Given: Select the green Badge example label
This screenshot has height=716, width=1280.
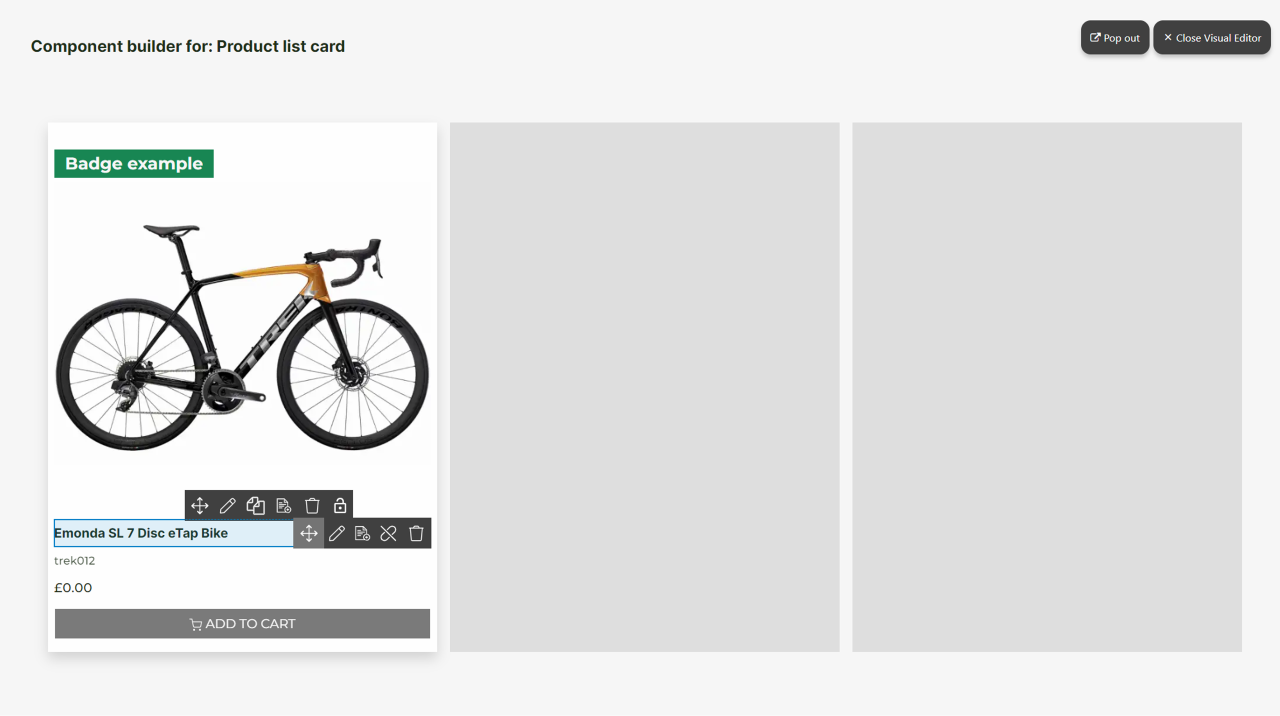Looking at the screenshot, I should click(134, 164).
